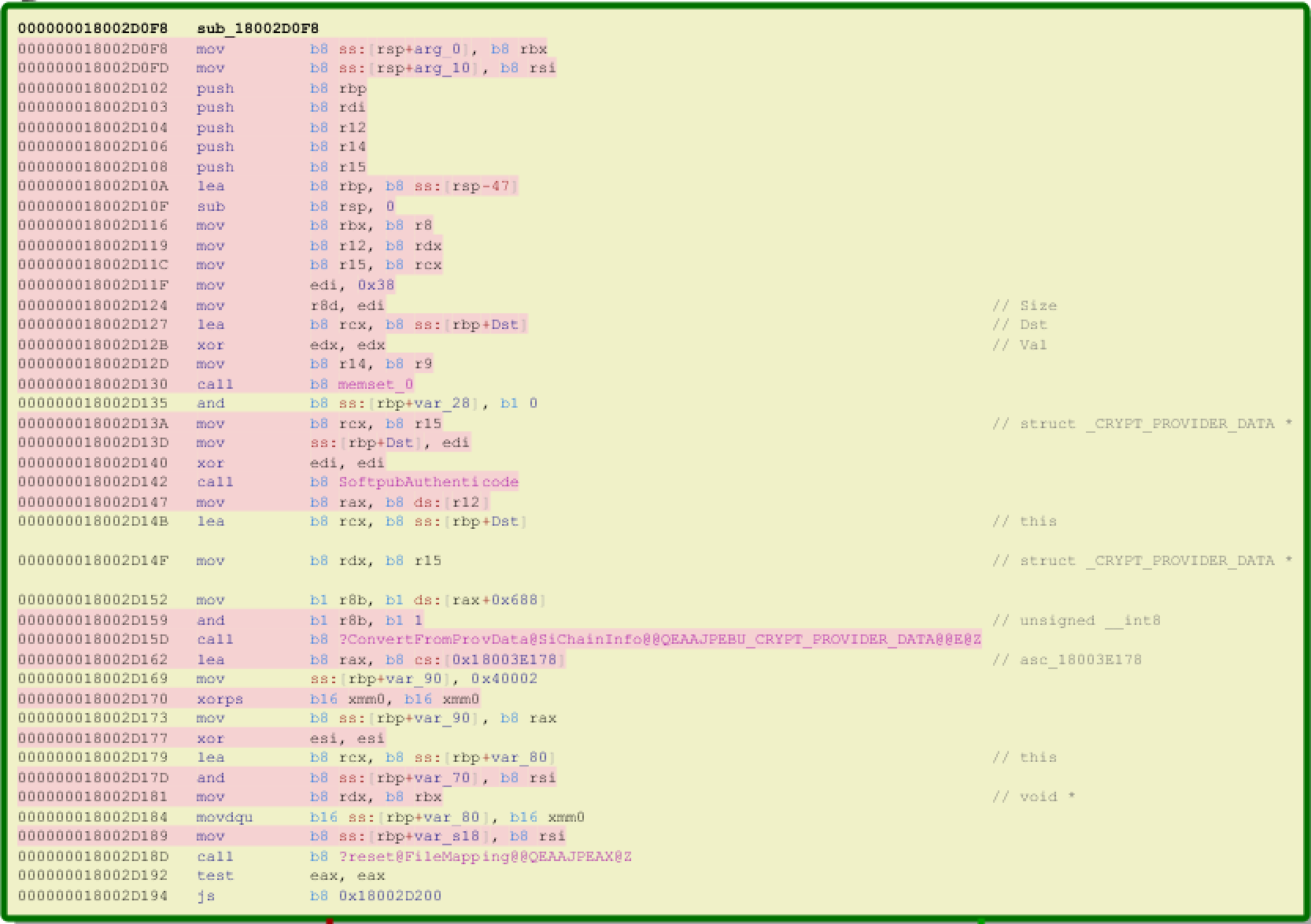Go to js target 0x18002D200
The image size is (1311, 924).
390,896
